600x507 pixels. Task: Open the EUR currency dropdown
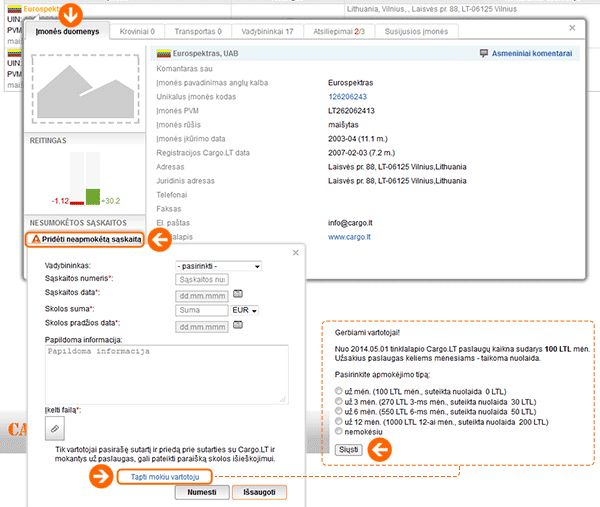245,310
